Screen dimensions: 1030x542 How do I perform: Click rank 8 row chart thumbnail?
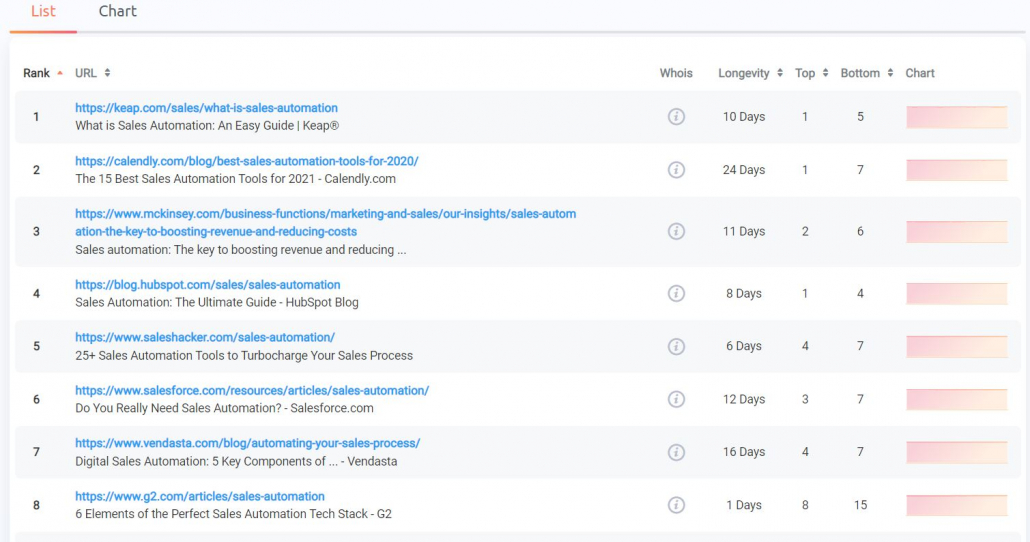pos(956,505)
